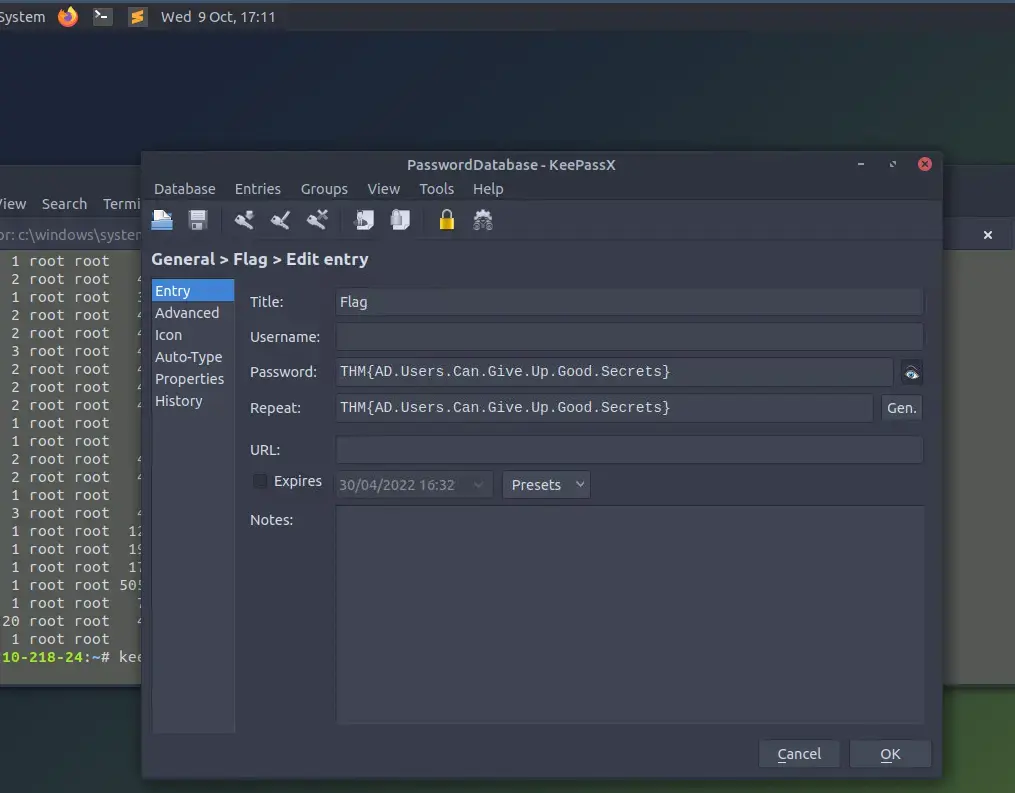Viewport: 1015px width, 793px height.
Task: Lock databases padlock icon
Action: point(447,220)
